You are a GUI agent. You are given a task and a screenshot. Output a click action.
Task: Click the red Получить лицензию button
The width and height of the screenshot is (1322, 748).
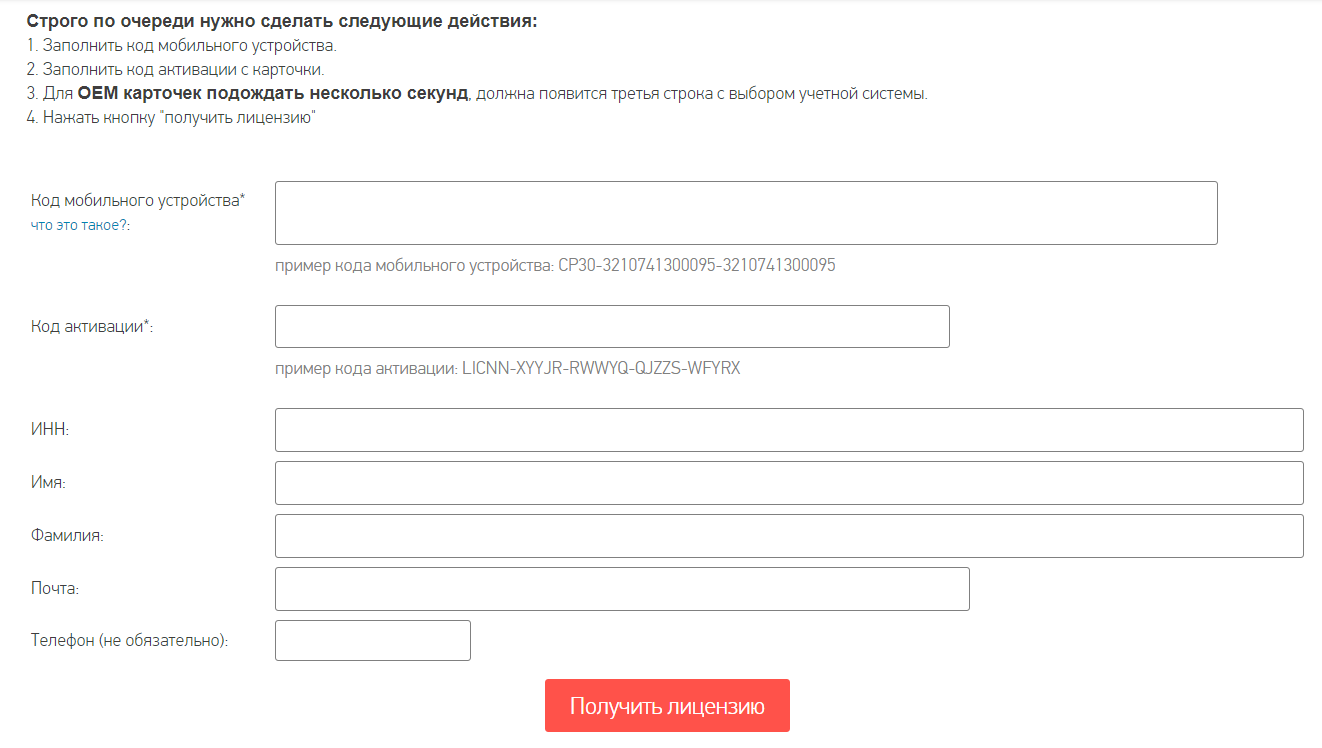[x=667, y=706]
